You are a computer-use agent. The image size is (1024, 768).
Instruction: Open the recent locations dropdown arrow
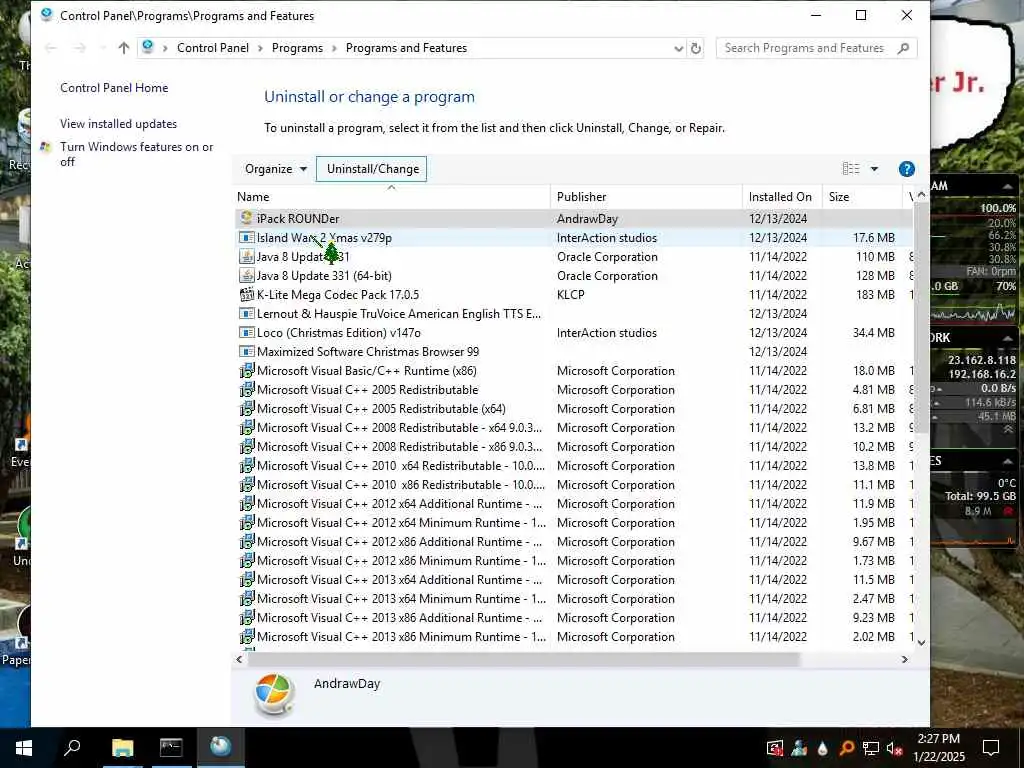tap(102, 48)
